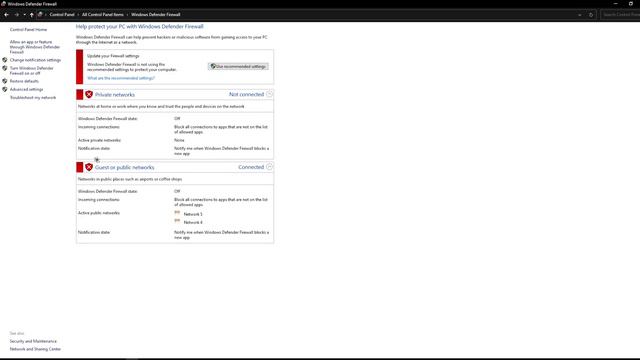Click Active public networks label

coord(99,213)
